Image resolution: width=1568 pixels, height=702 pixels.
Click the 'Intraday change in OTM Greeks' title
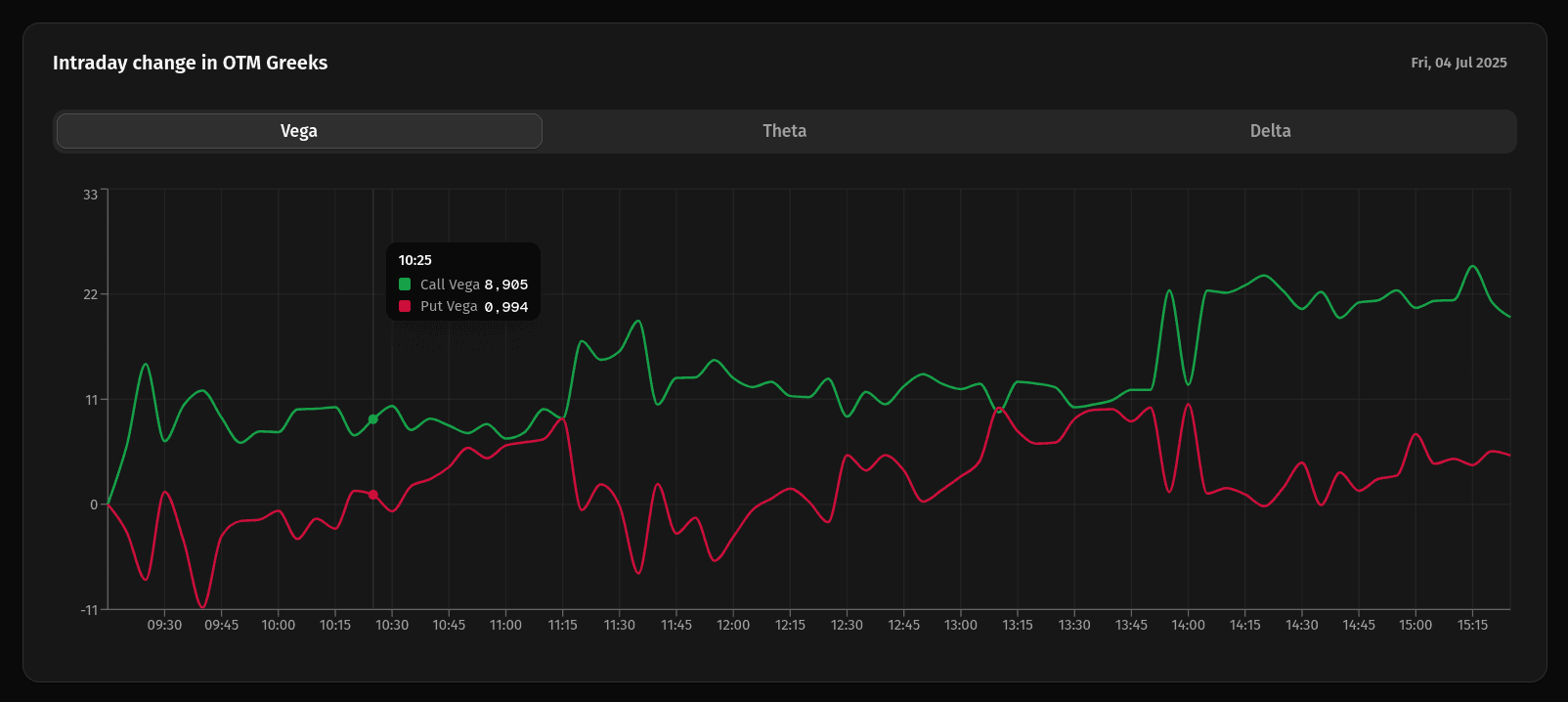click(191, 63)
